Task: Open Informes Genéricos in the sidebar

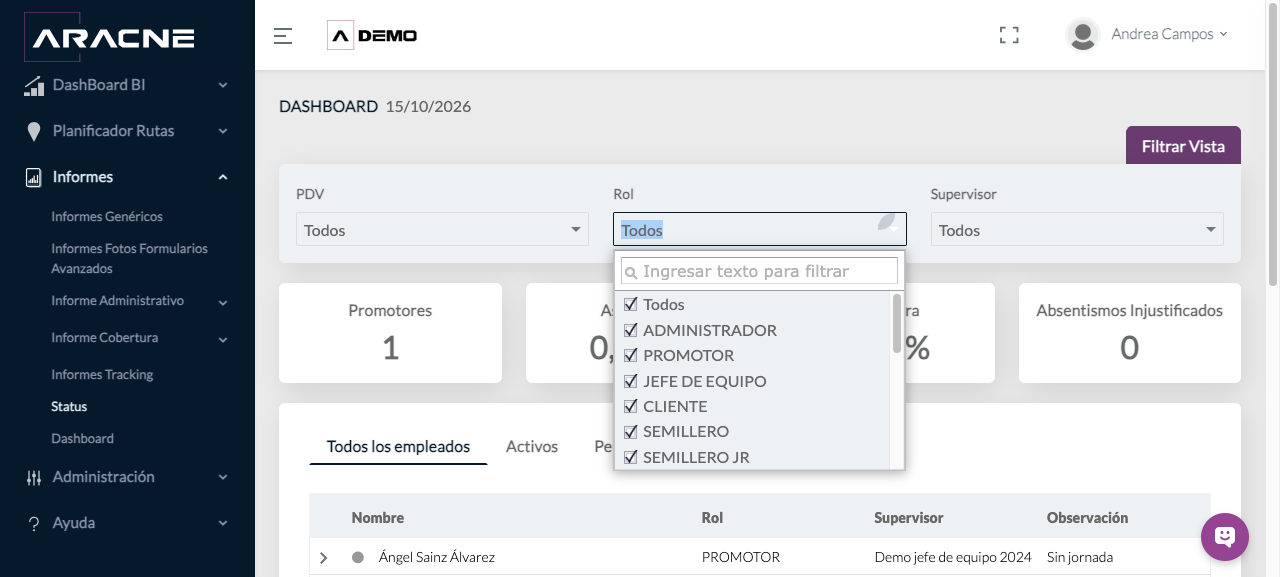Action: point(107,217)
